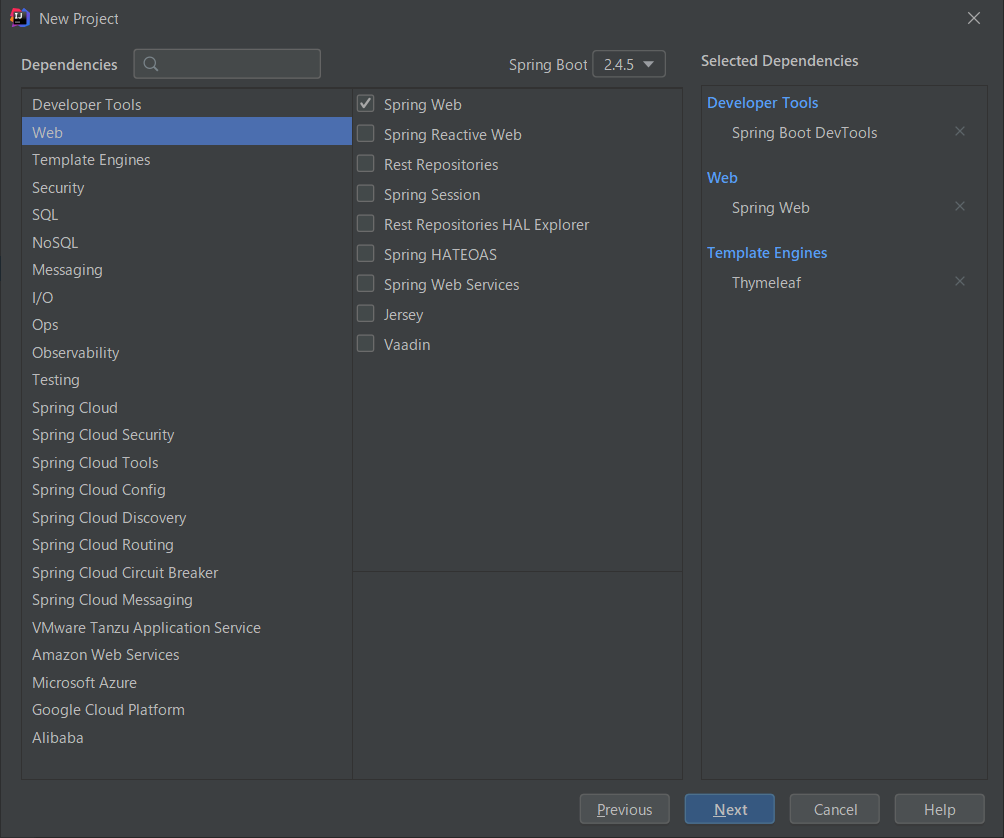Enable the Jersey checkbox
The height and width of the screenshot is (838, 1004).
366,313
